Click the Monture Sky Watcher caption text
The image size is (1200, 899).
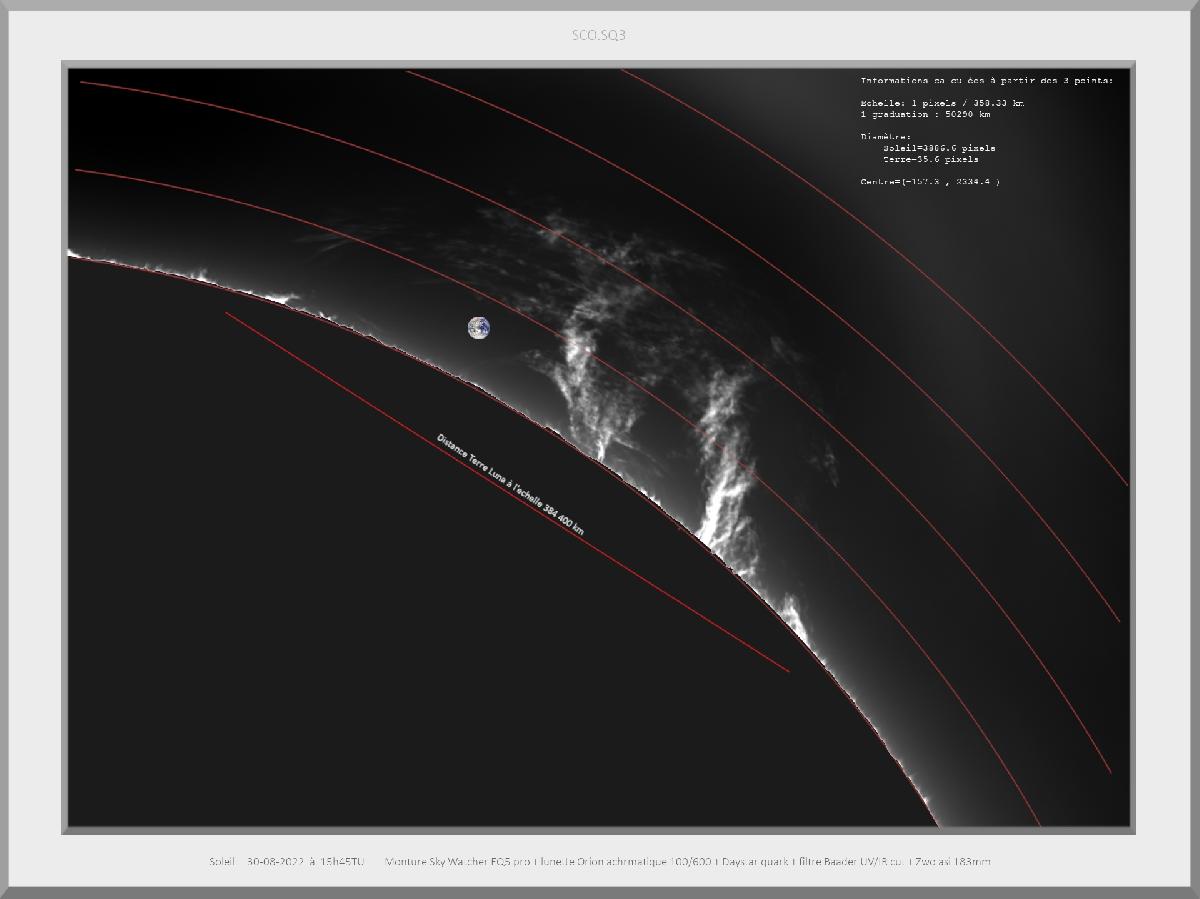tap(456, 861)
